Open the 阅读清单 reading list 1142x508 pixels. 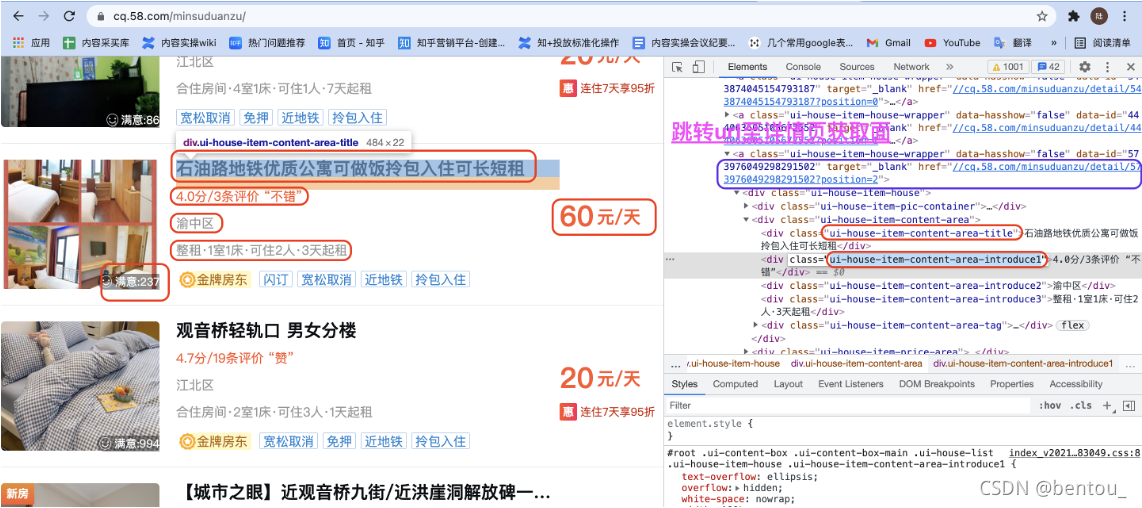1103,43
